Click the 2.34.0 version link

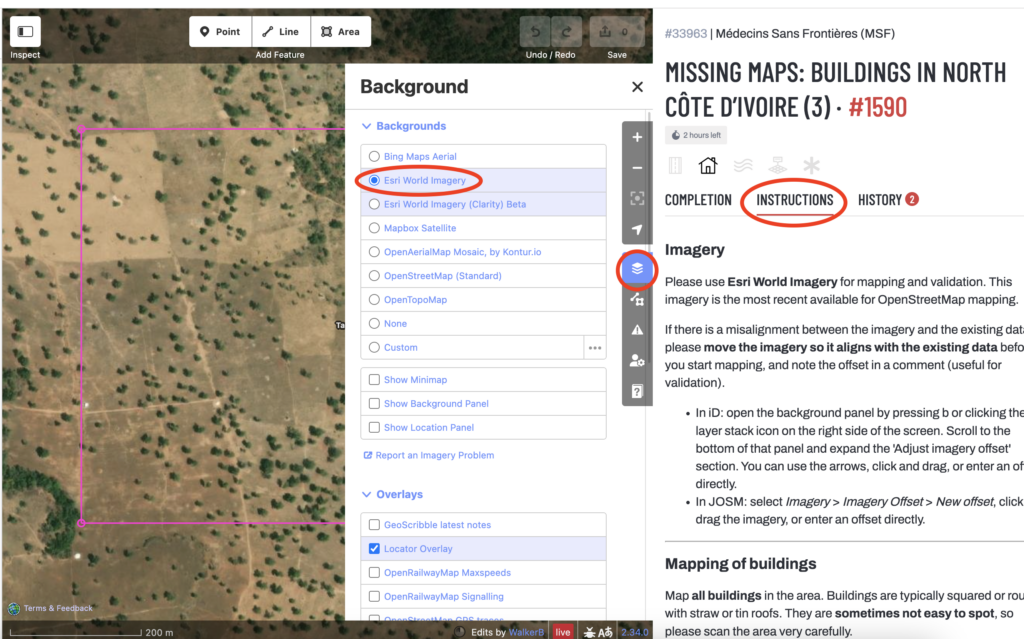pos(636,631)
